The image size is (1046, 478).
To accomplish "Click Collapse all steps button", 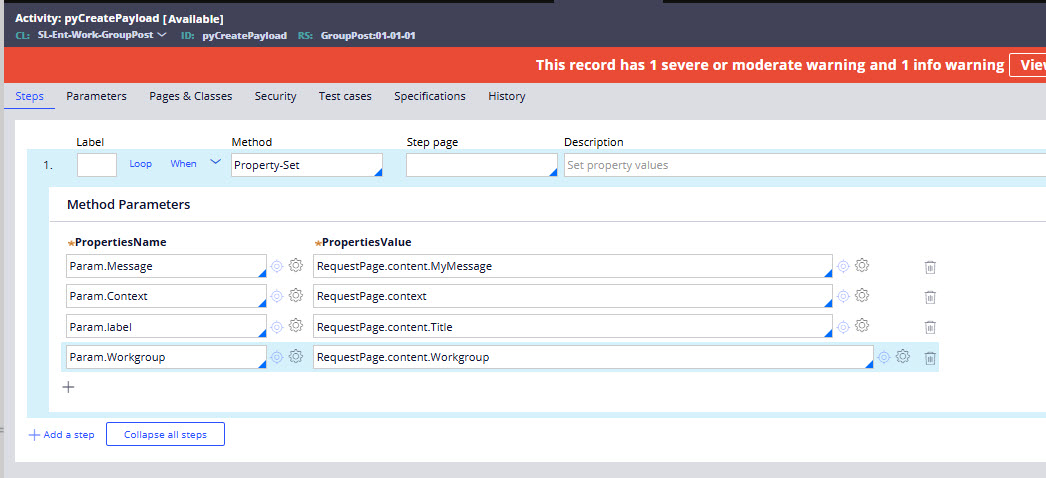I will pyautogui.click(x=165, y=434).
